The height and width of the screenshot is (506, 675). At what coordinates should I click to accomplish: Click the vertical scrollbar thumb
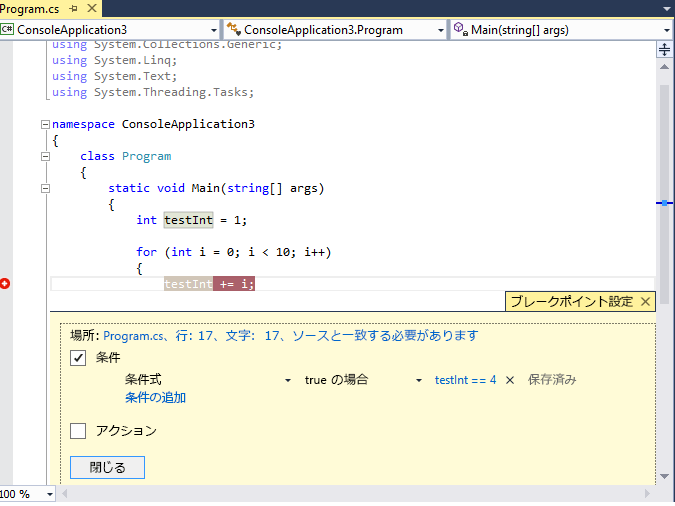664,194
